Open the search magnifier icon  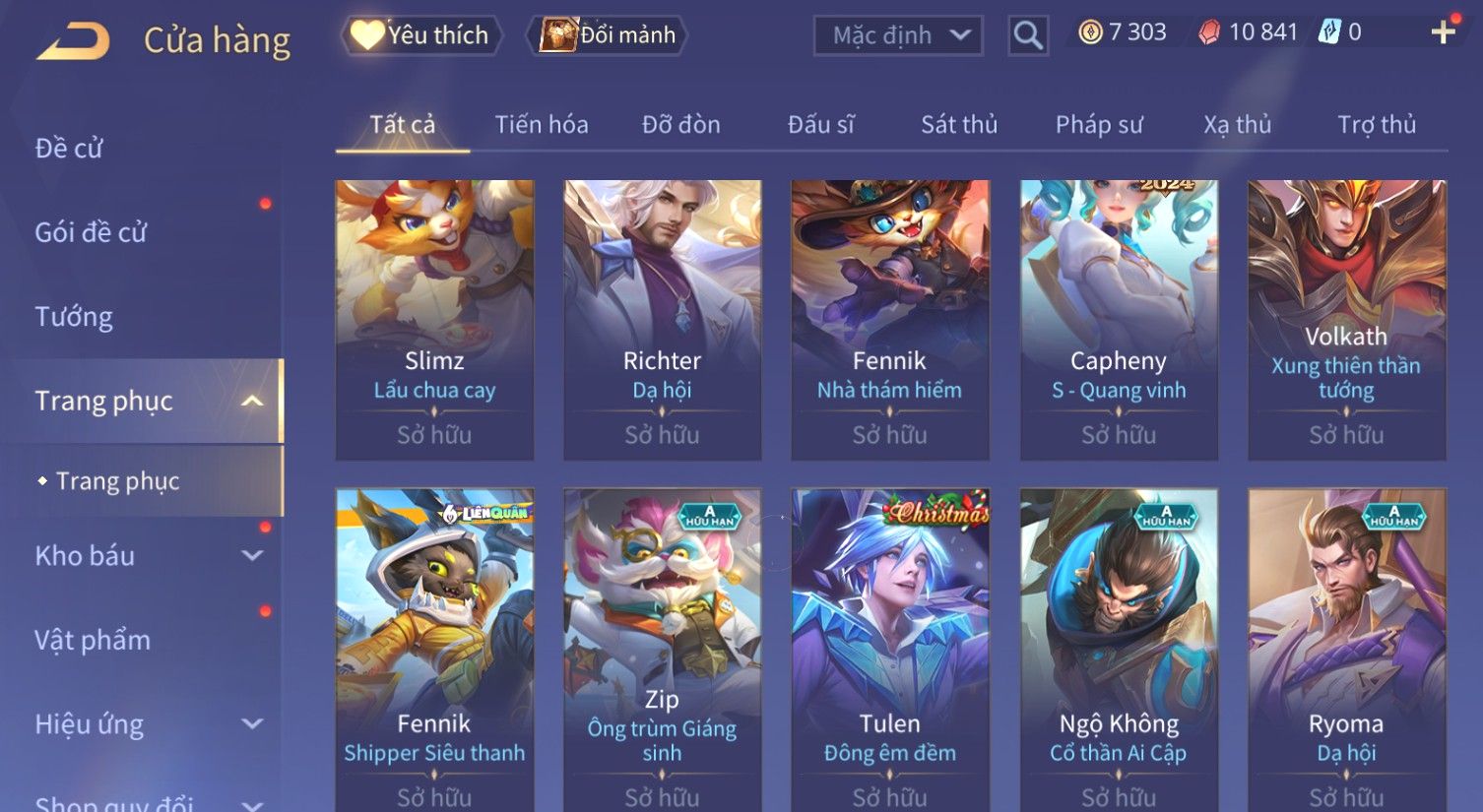tap(1027, 35)
